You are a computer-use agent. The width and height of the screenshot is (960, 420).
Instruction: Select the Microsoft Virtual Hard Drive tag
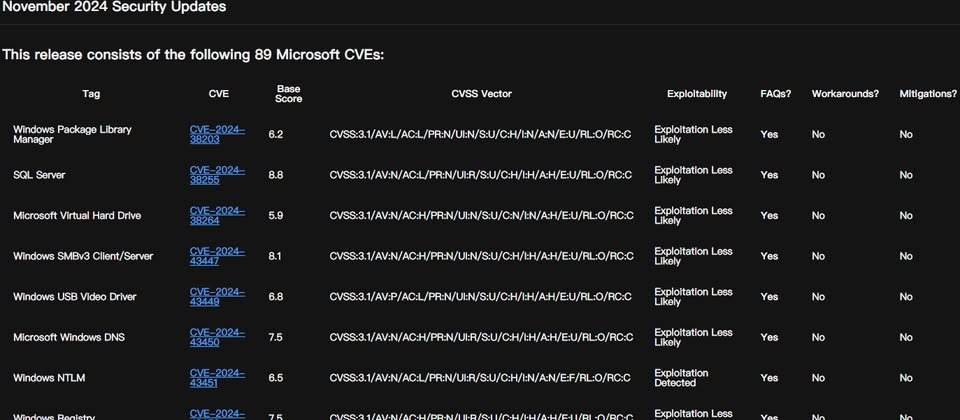coord(77,216)
